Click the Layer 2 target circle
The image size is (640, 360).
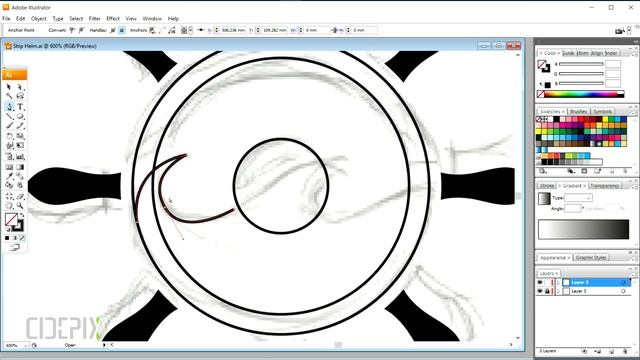pyautogui.click(x=623, y=282)
